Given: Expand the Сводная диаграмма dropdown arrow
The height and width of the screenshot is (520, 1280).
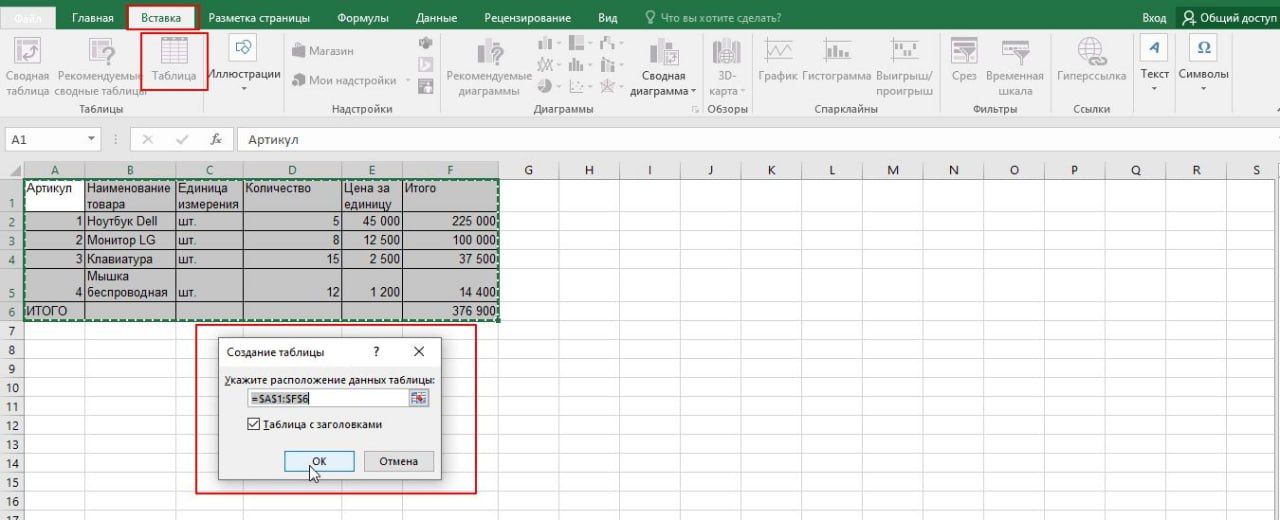Looking at the screenshot, I should click(x=694, y=91).
